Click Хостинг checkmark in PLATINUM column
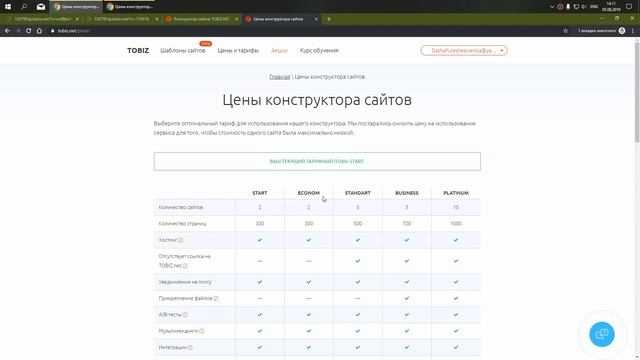Viewport: 640px width, 360px height. point(456,240)
